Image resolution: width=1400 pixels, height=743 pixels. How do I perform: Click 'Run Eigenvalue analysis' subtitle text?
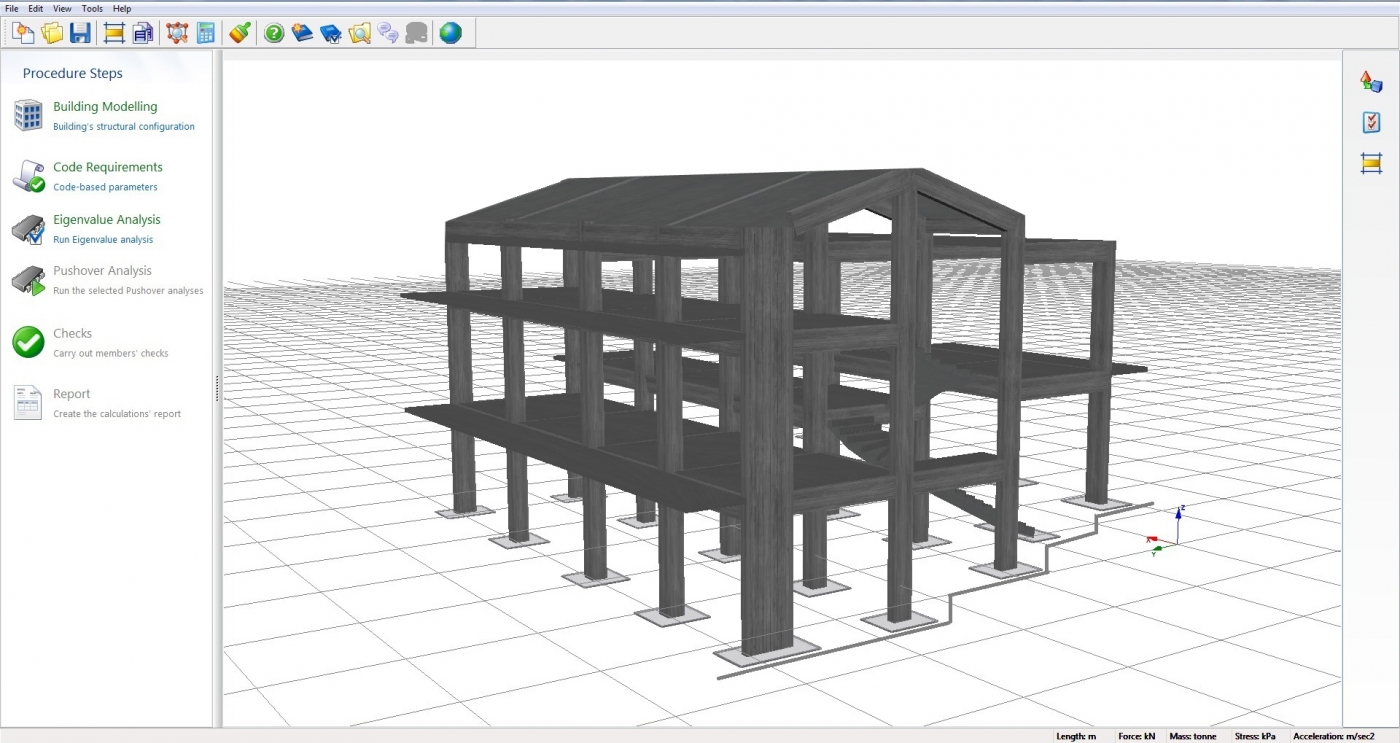(x=103, y=240)
